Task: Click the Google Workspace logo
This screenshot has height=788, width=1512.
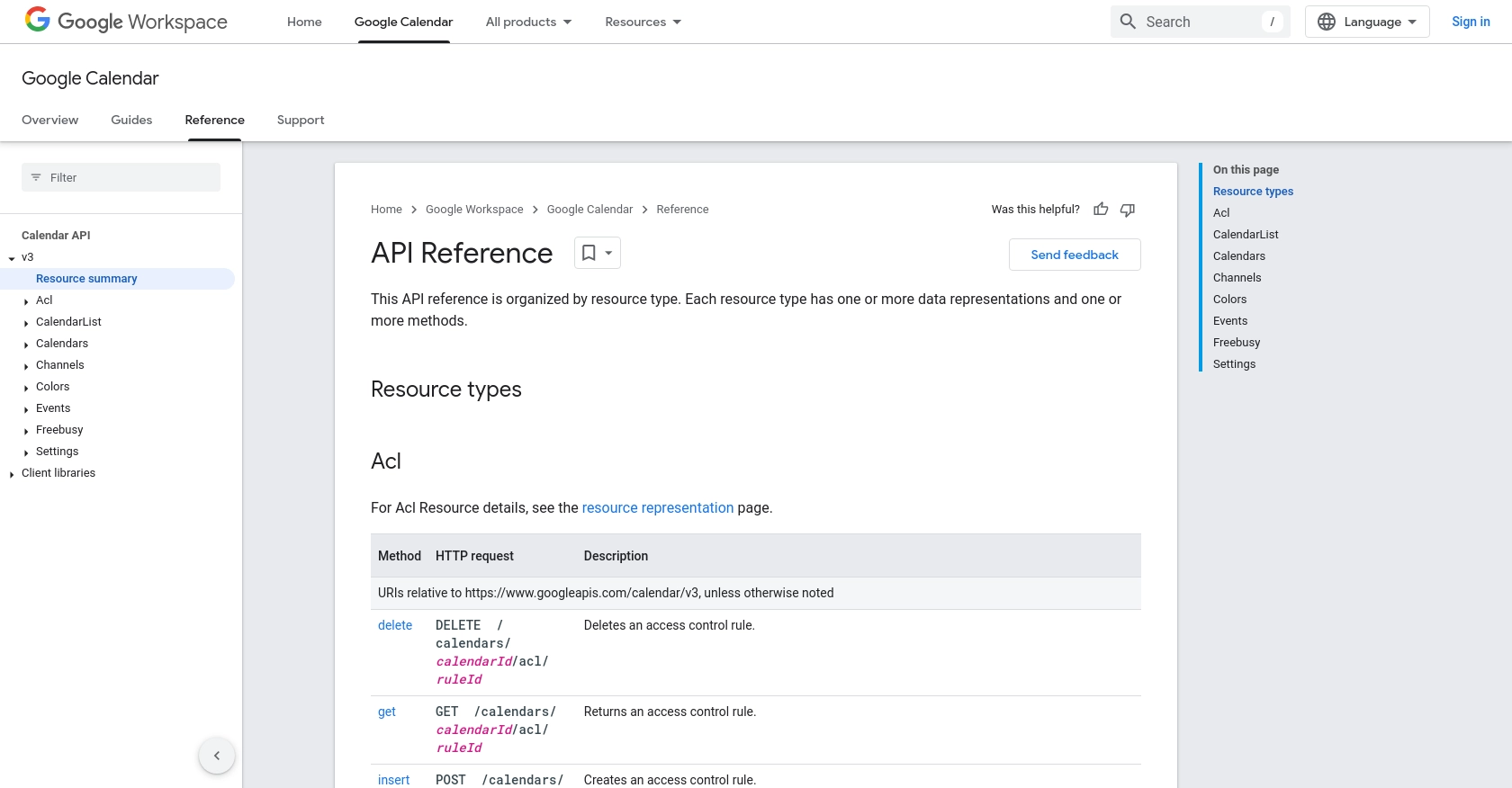Action: [126, 21]
